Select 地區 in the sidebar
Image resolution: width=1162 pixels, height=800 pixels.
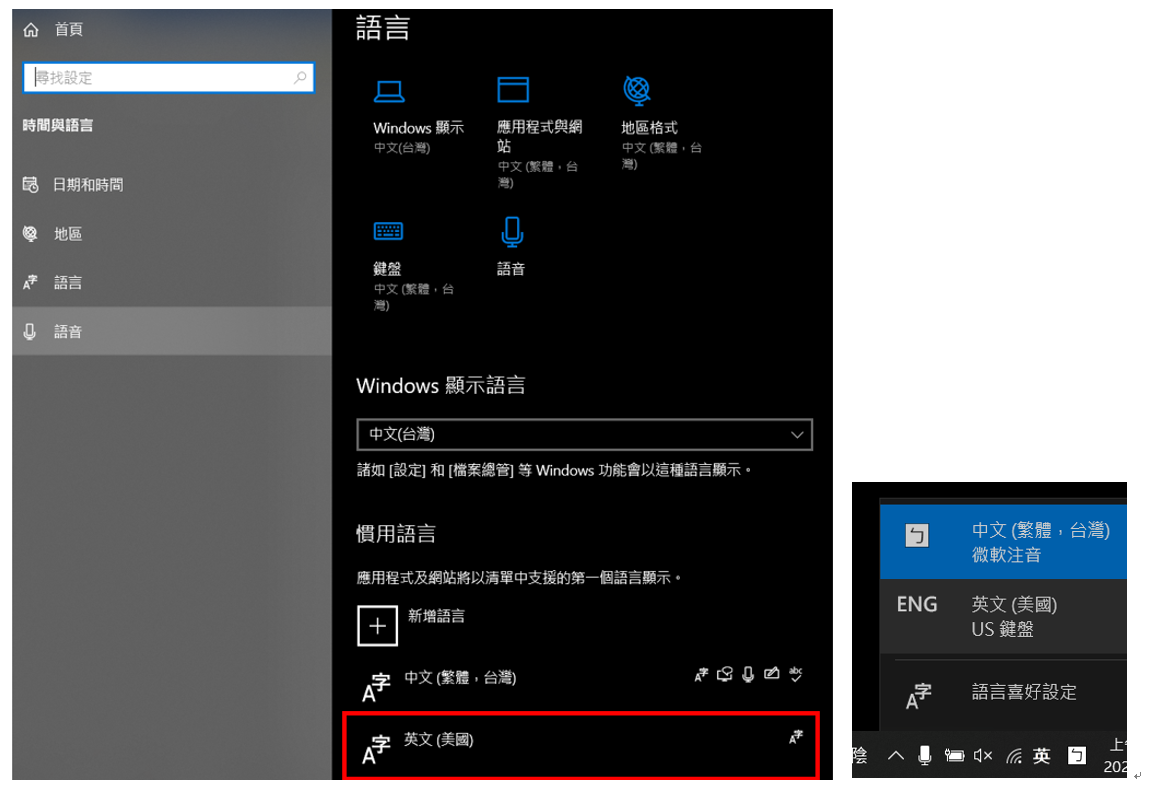(x=68, y=234)
